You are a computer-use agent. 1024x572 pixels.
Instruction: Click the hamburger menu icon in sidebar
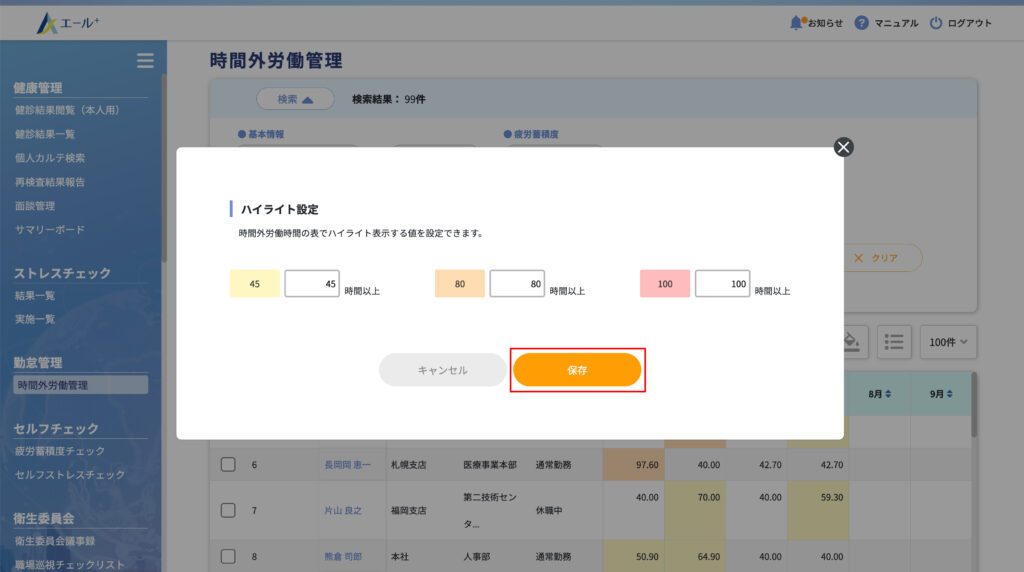click(145, 61)
